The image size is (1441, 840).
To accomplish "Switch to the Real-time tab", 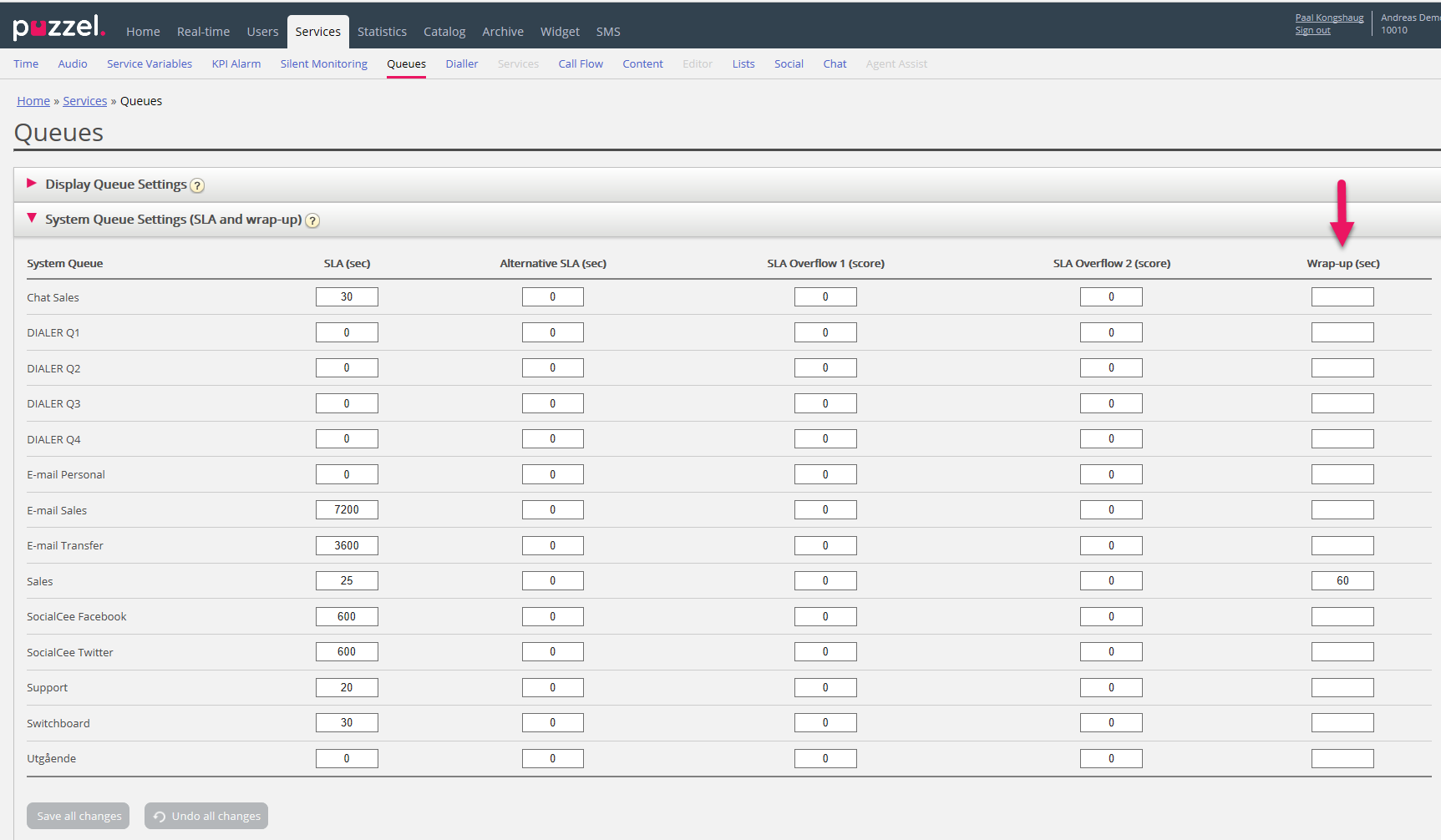I will click(x=203, y=32).
